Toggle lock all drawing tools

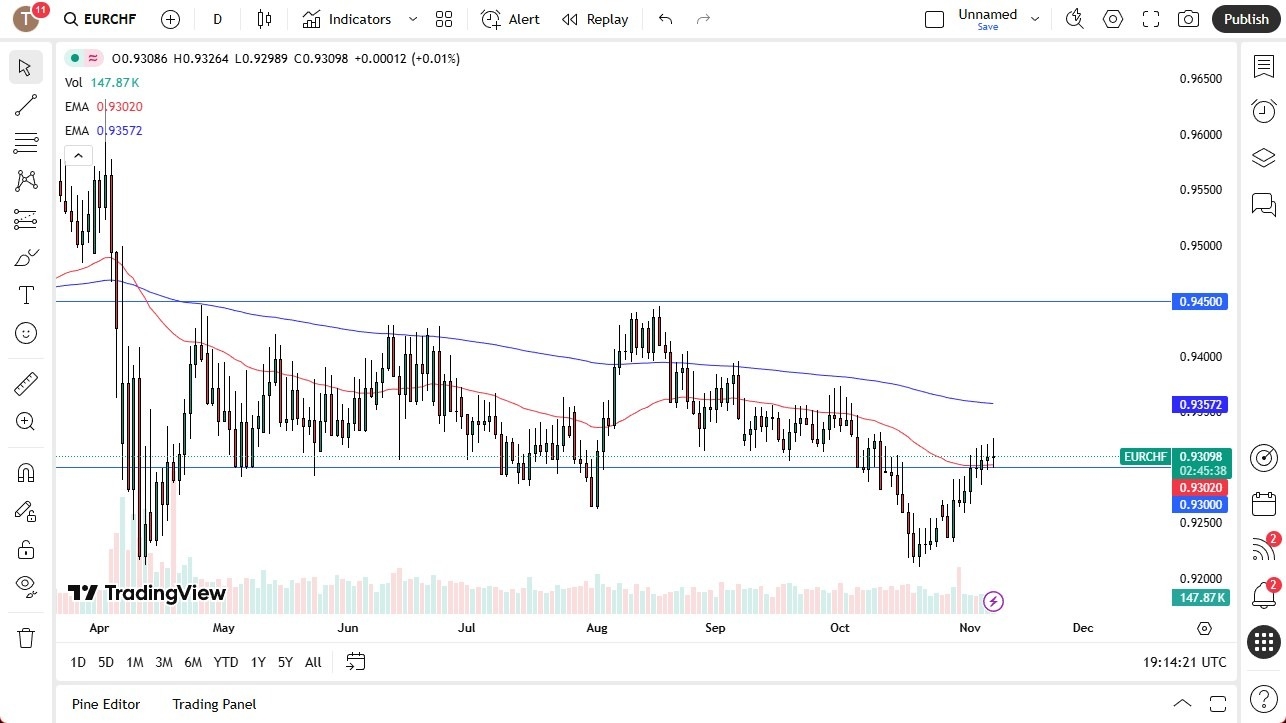click(x=26, y=549)
